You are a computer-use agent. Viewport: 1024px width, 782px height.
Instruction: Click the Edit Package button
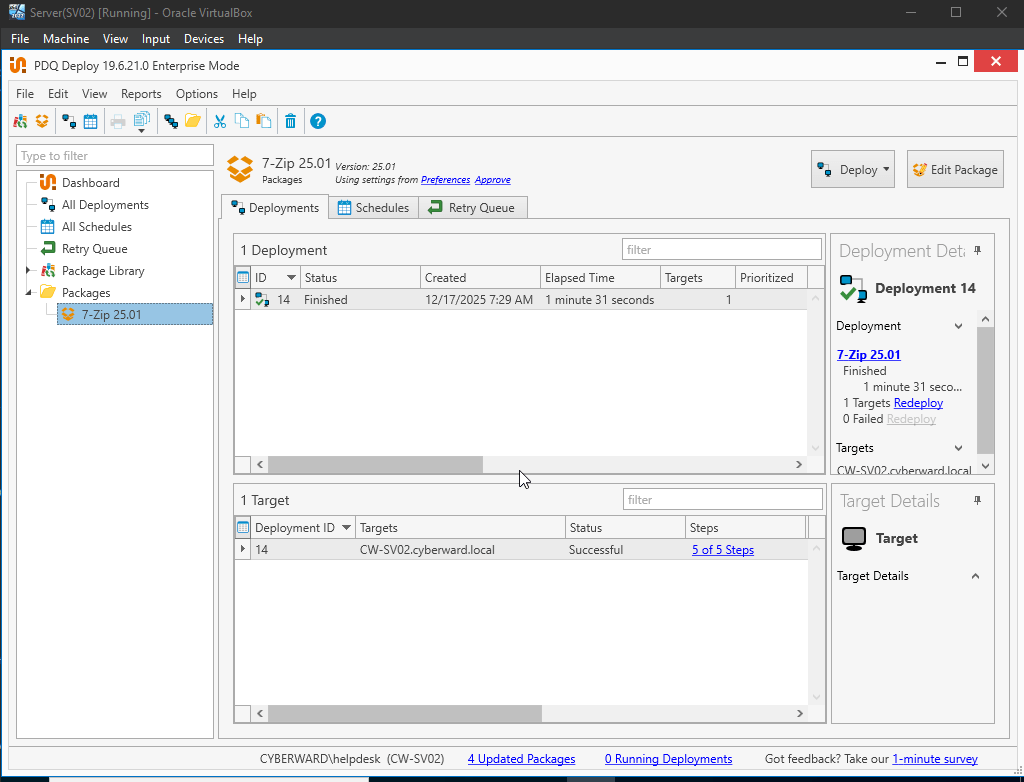[x=955, y=169]
